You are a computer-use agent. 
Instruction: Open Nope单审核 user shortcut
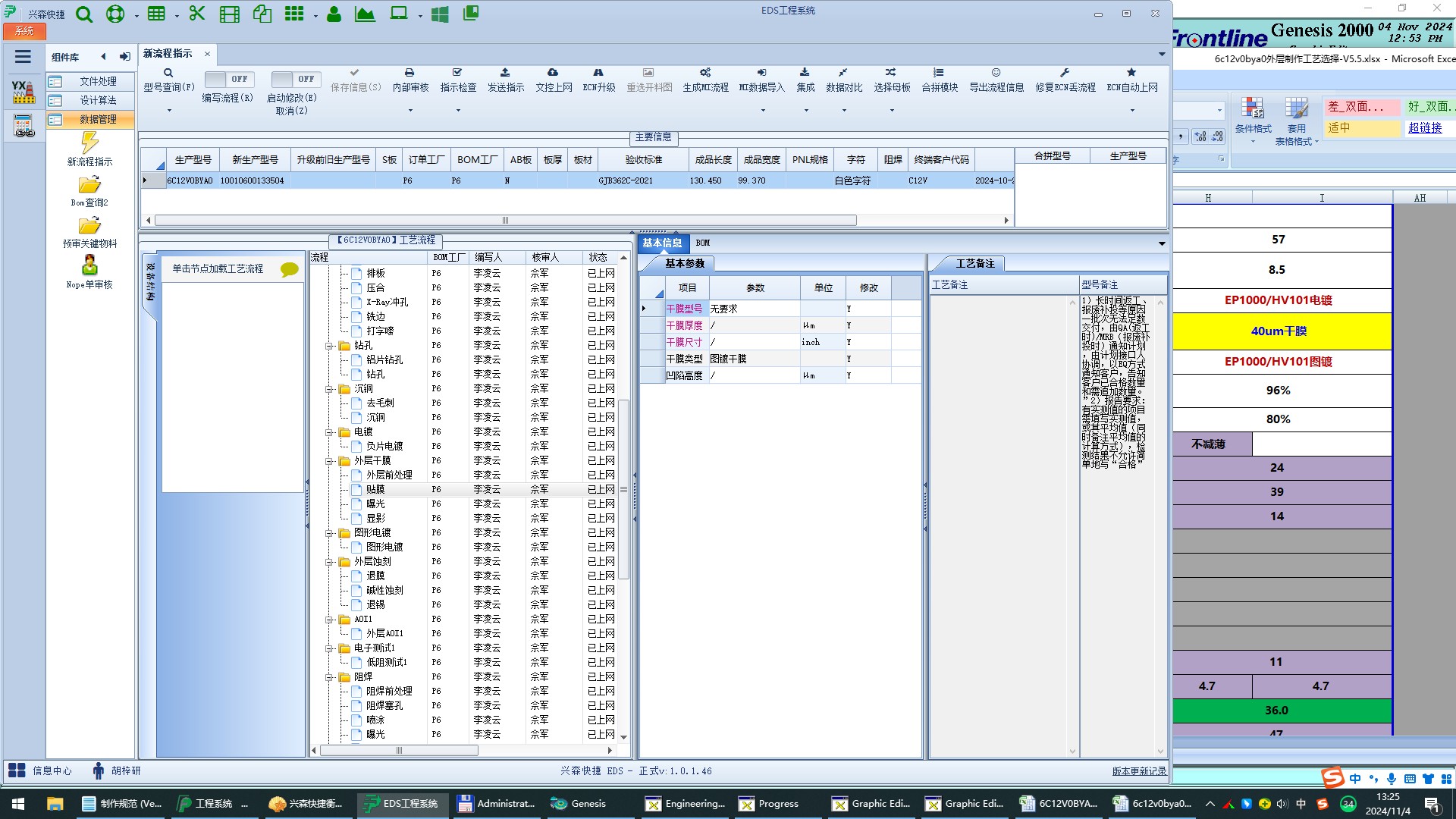coord(89,272)
